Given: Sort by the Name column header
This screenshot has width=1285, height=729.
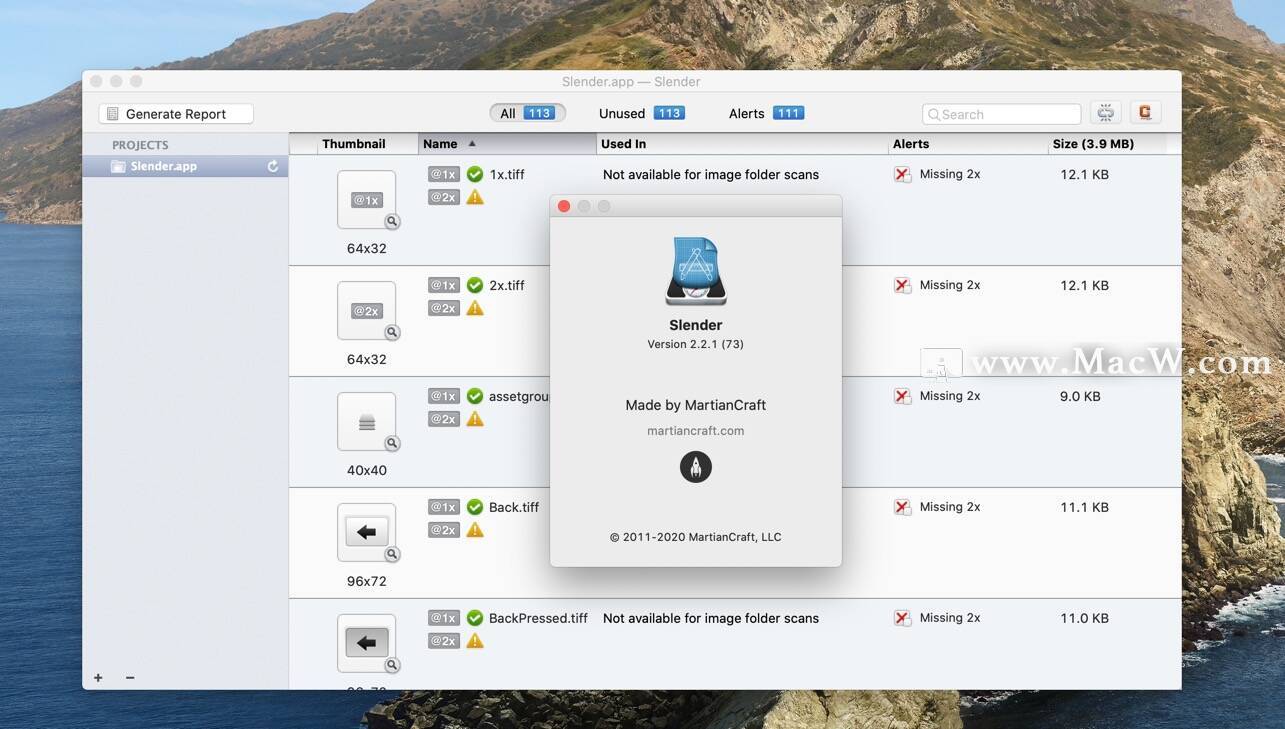Looking at the screenshot, I should (506, 144).
